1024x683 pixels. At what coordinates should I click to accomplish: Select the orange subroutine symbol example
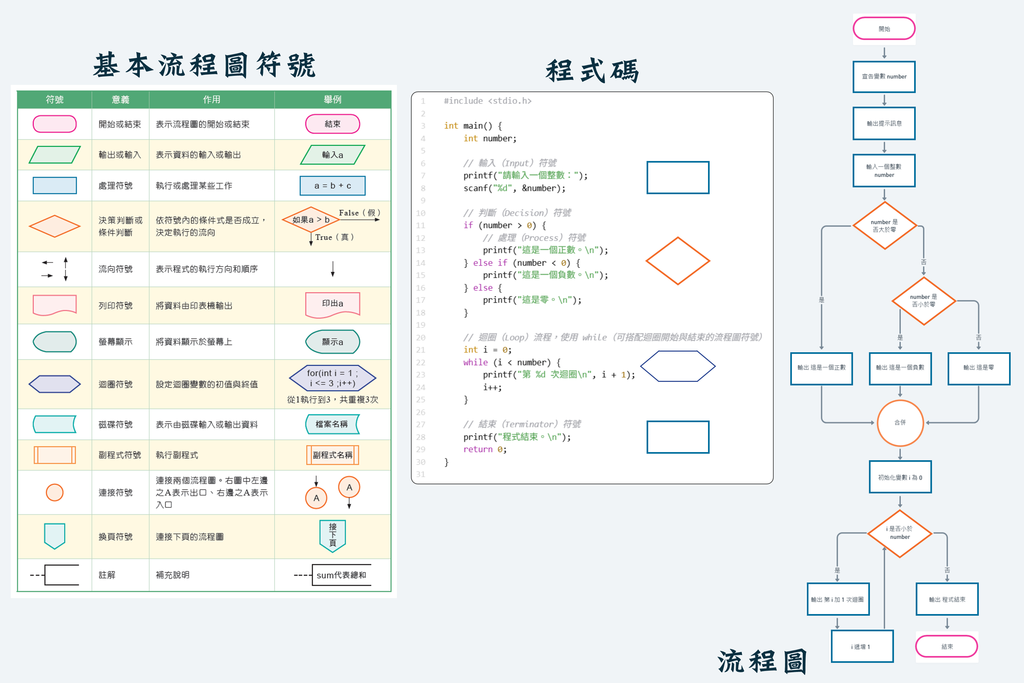coord(332,455)
